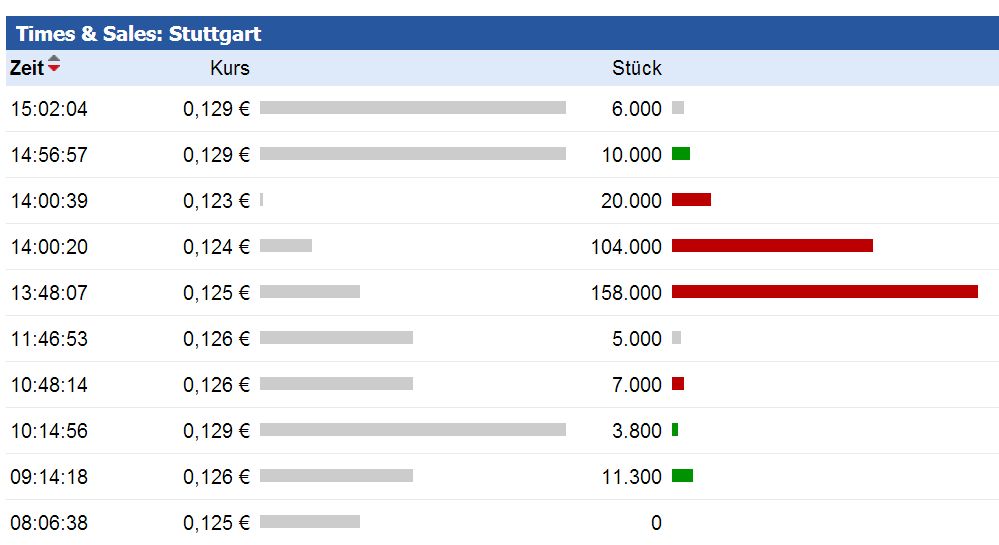Click the red volume bar for 20.000
Viewport: 999px width, 545px height.
pos(691,200)
